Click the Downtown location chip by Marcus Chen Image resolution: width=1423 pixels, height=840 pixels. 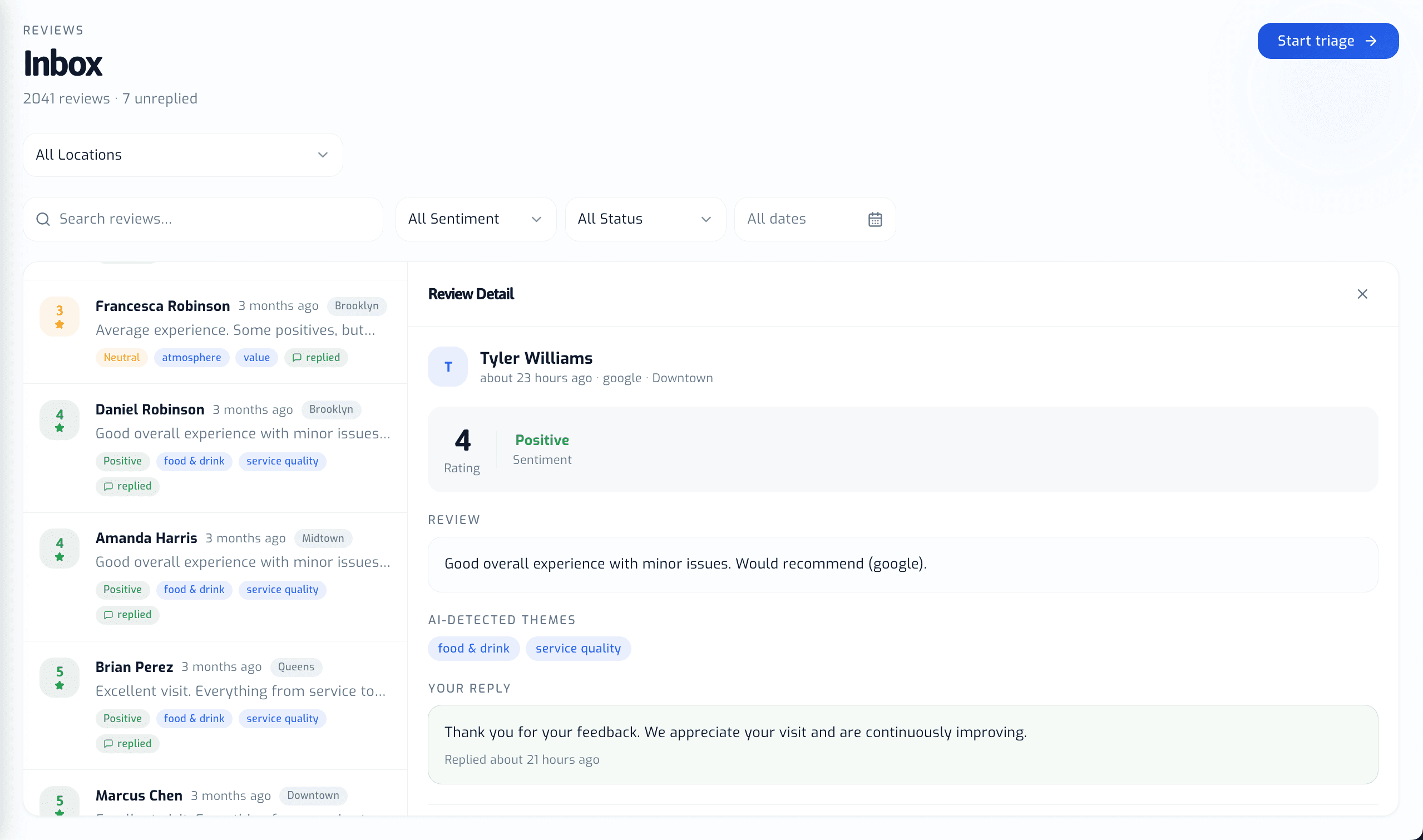tap(313, 796)
